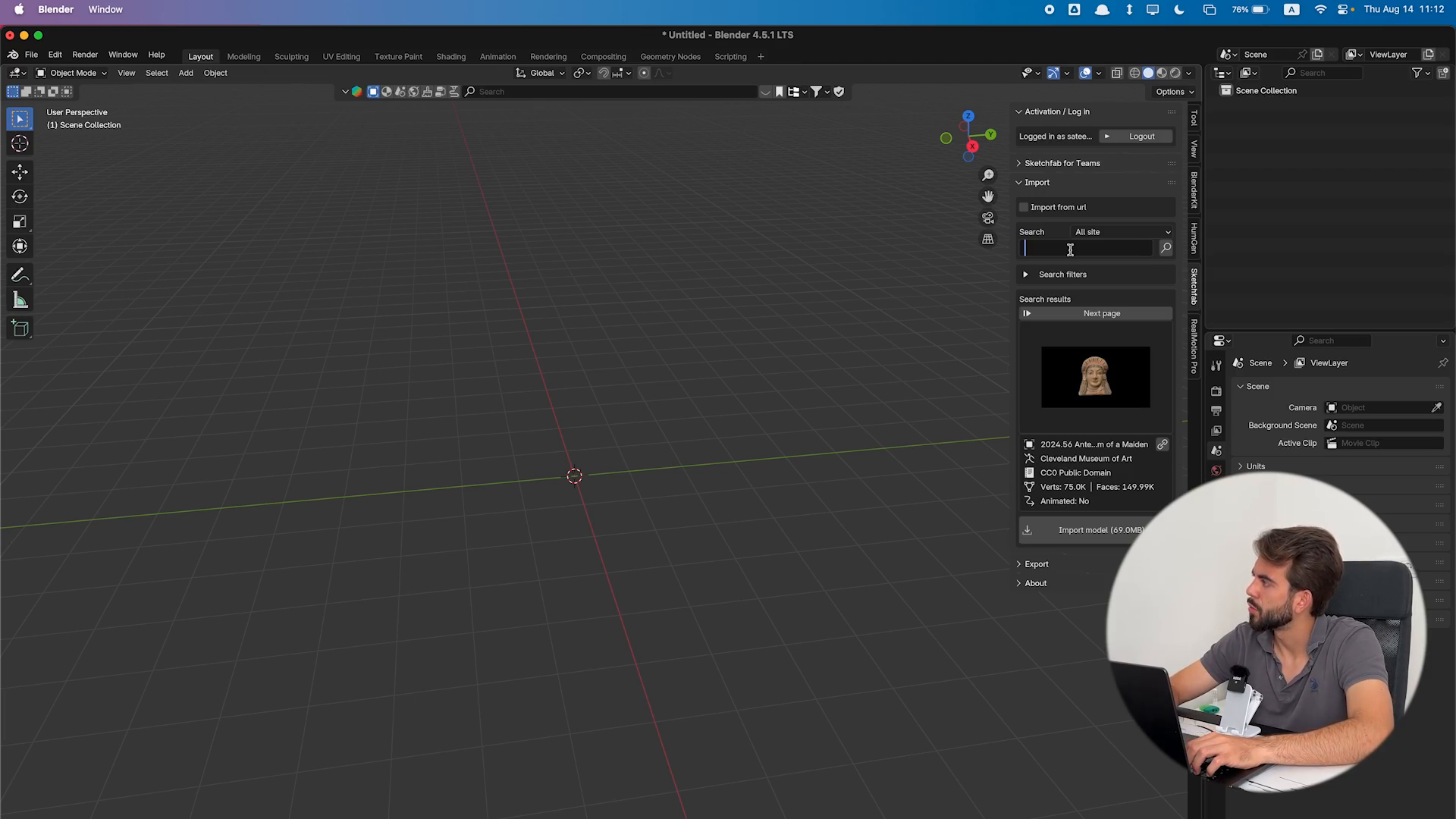Viewport: 1456px width, 819px height.
Task: Open the All site search dropdown
Action: click(1122, 232)
